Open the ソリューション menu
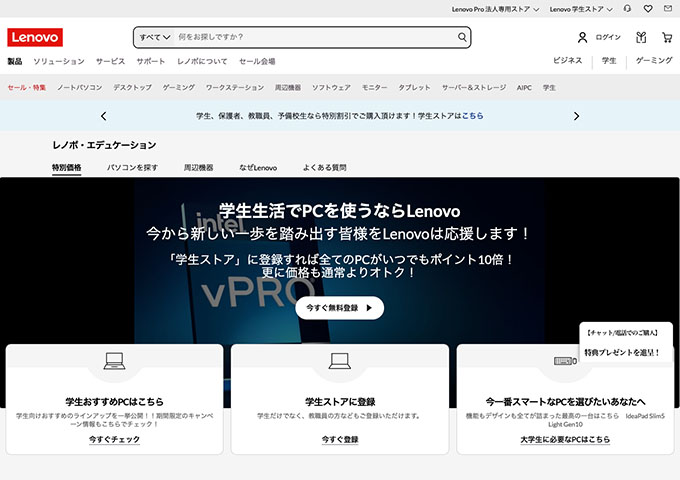 59,61
